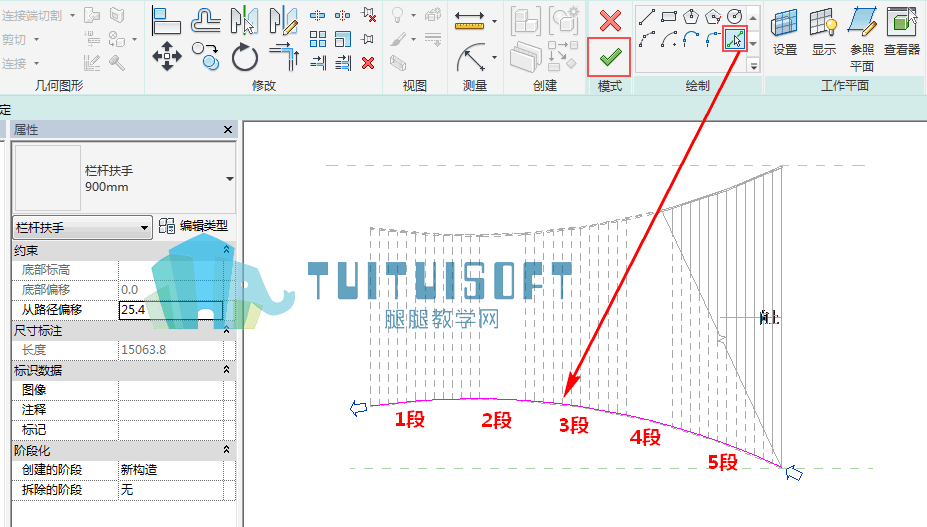Collapse the 标识数据 properties section
The width and height of the screenshot is (927, 527).
coord(226,370)
